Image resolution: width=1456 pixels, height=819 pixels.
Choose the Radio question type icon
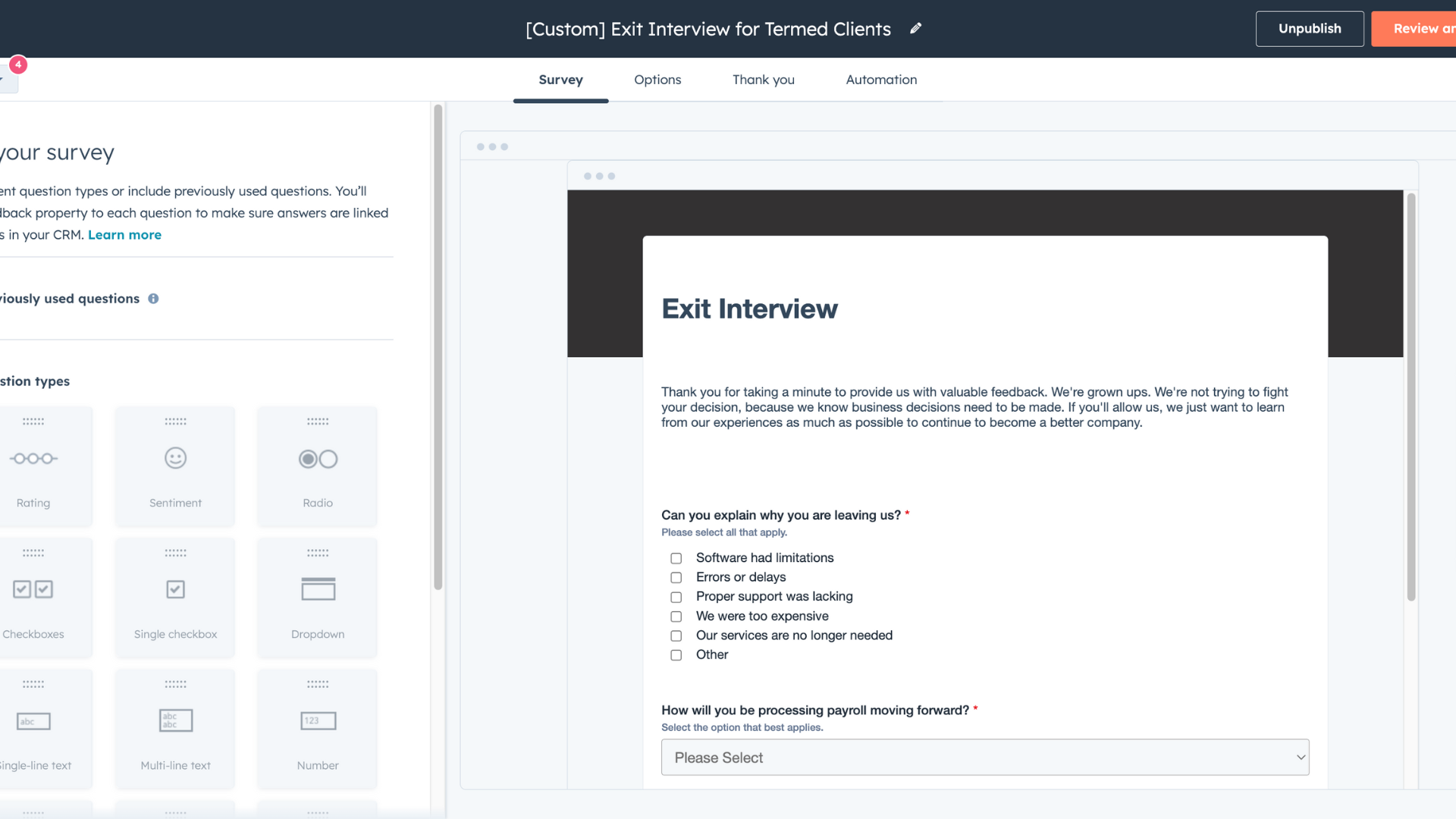click(x=318, y=459)
